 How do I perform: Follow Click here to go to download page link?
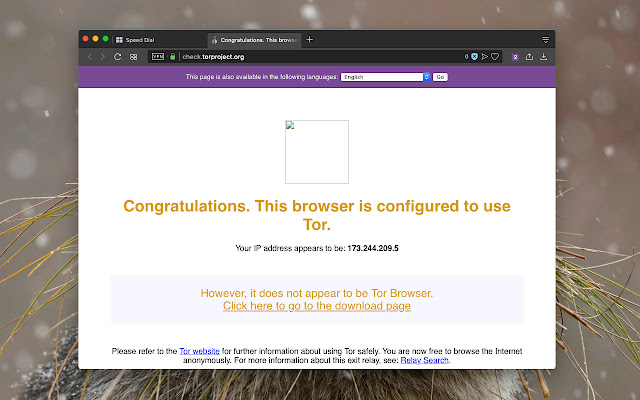317,306
